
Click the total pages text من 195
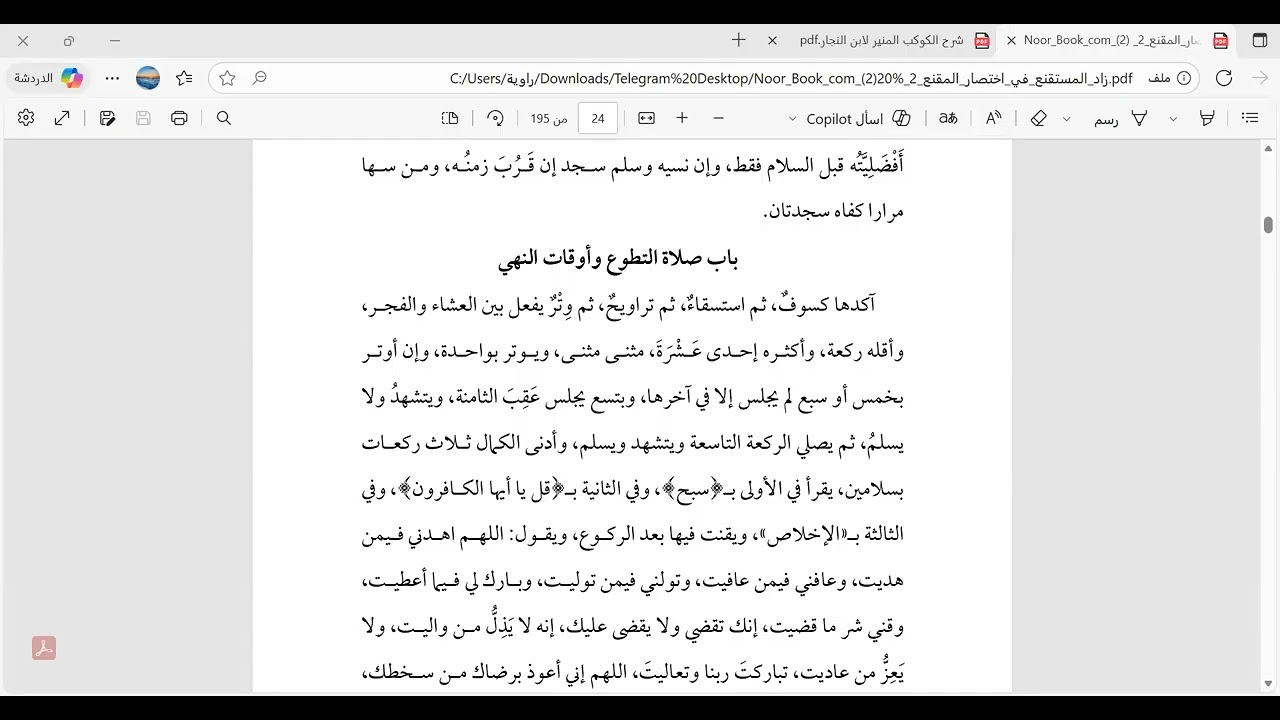pos(549,118)
